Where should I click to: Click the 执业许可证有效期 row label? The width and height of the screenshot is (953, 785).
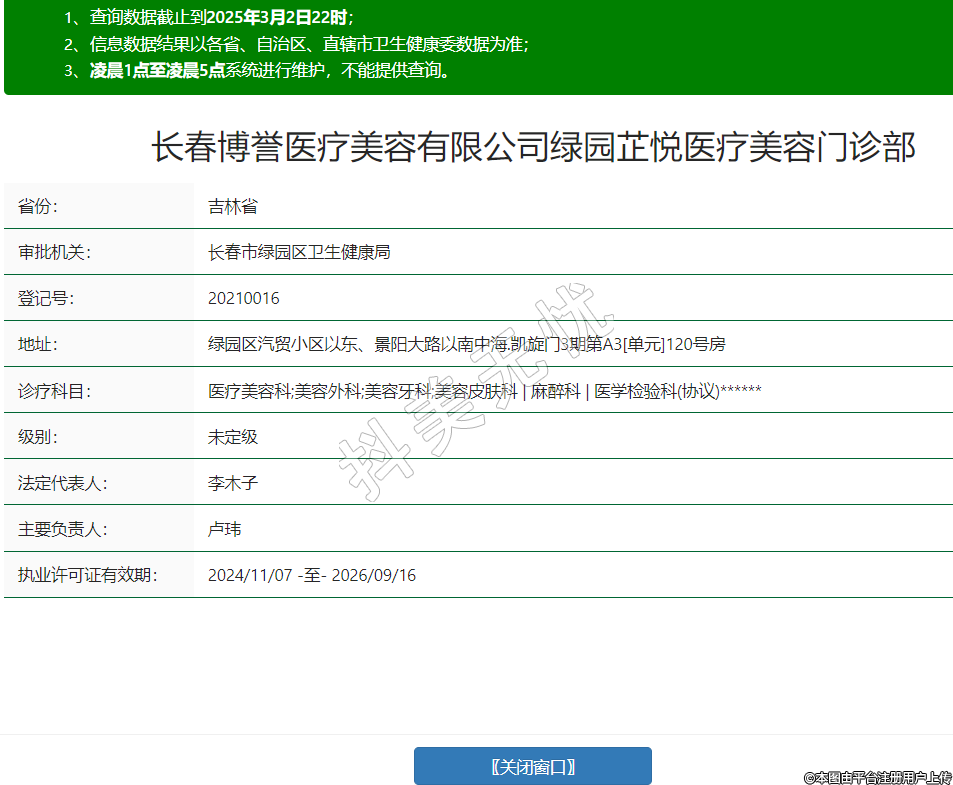[x=88, y=575]
